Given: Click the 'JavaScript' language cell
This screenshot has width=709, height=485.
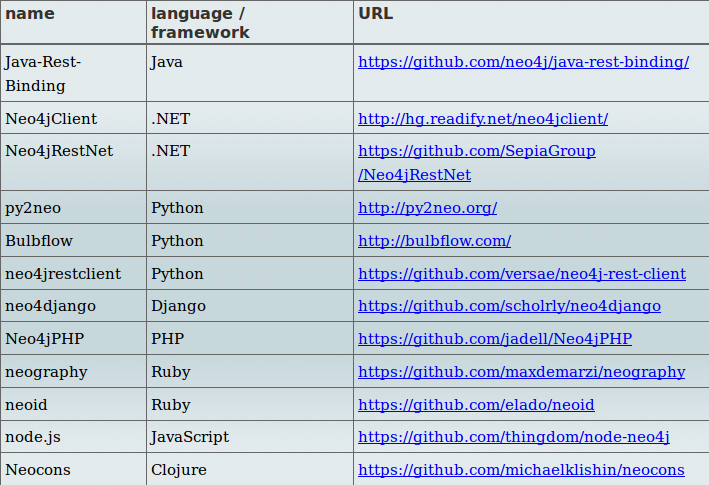Looking at the screenshot, I should point(250,437).
